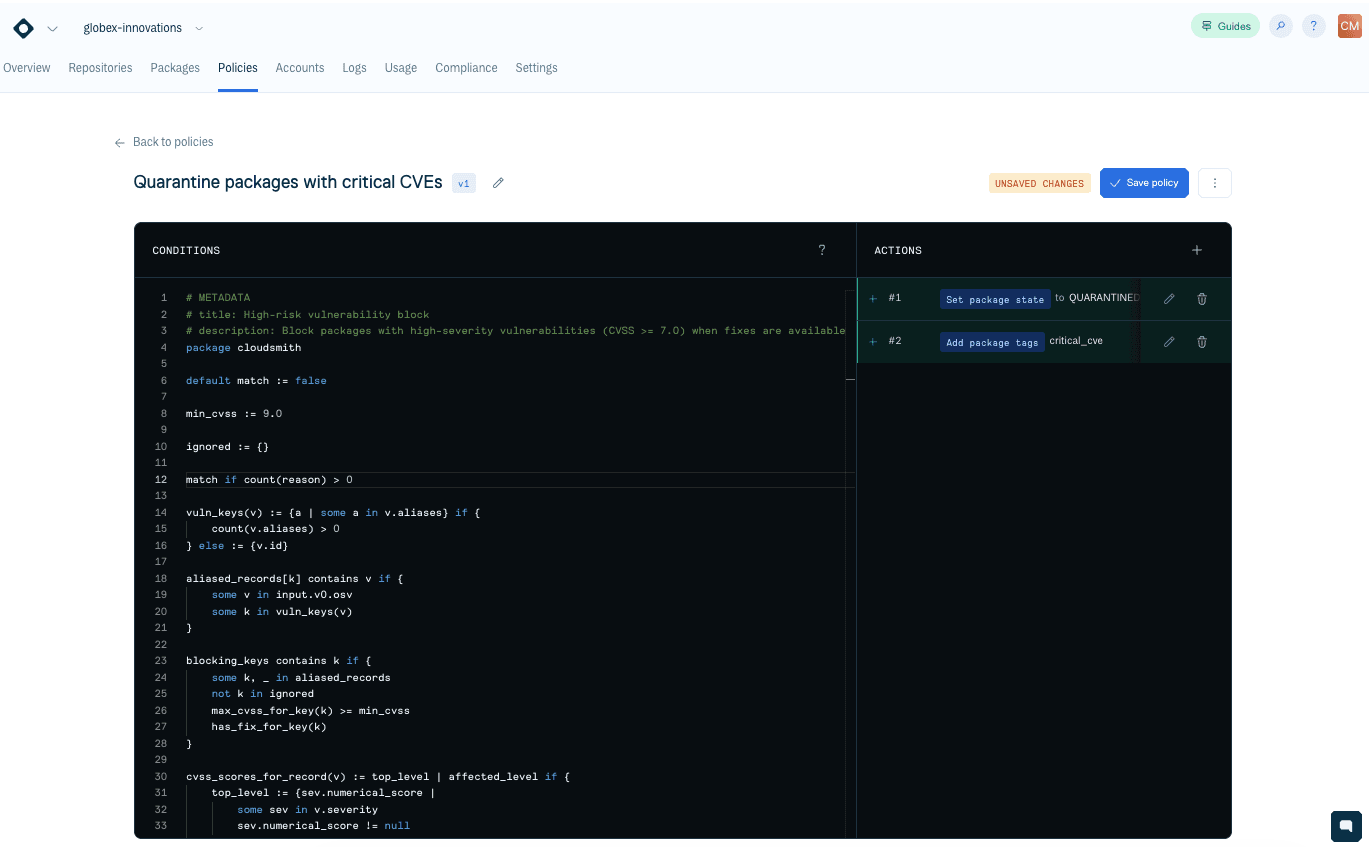Image resolution: width=1369 pixels, height=847 pixels.
Task: Open the Accounts tab
Action: (x=300, y=68)
